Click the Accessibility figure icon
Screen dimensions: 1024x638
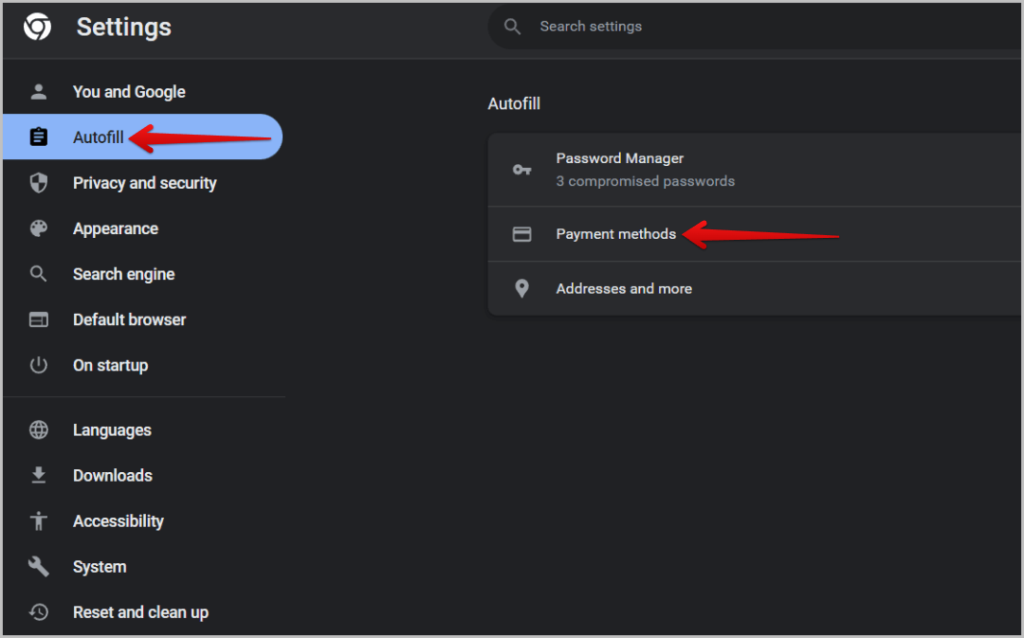tap(39, 520)
